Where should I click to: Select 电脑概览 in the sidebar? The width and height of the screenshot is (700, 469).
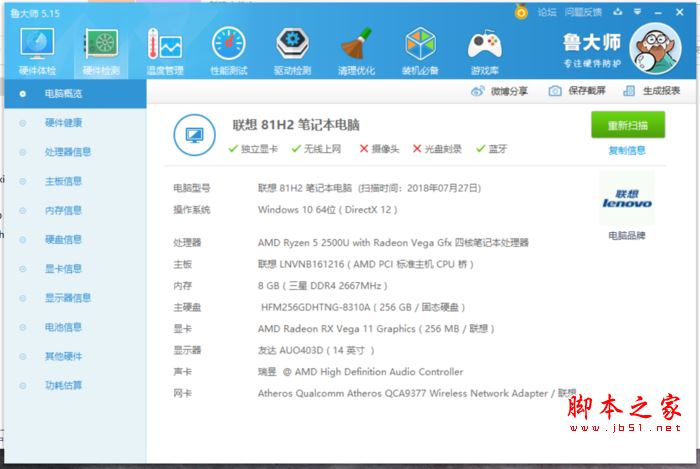(x=75, y=94)
